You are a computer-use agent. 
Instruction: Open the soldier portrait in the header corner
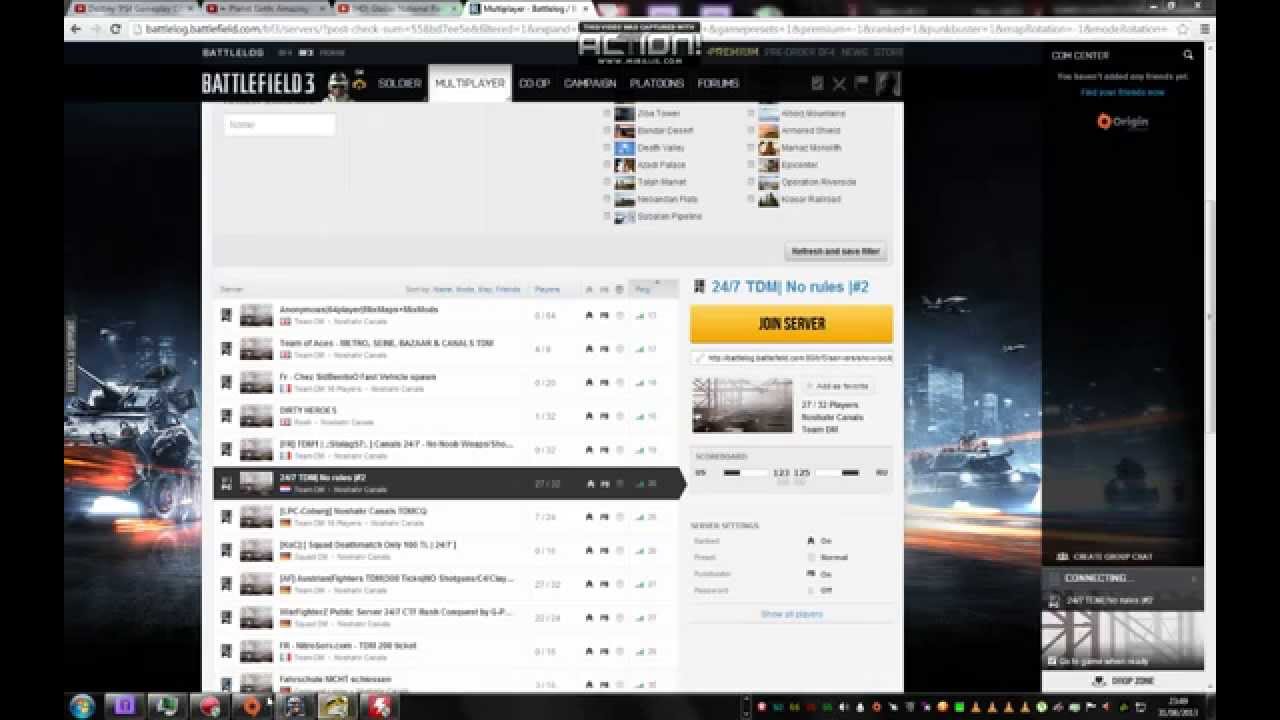[888, 83]
